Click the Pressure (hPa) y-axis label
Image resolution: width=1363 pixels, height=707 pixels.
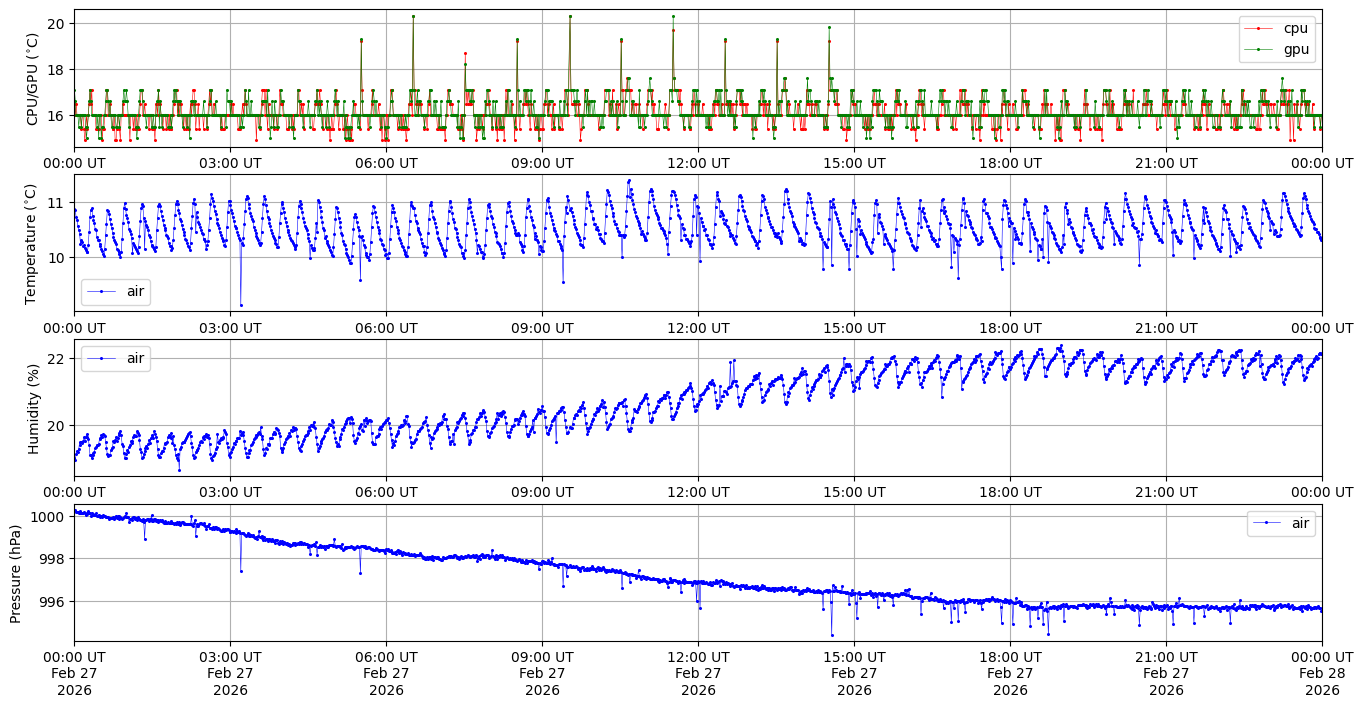pyautogui.click(x=15, y=573)
